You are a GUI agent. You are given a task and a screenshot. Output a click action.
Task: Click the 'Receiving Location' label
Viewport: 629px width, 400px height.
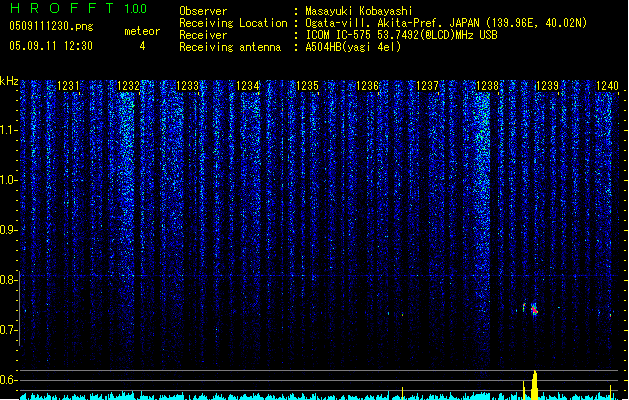[x=233, y=23]
